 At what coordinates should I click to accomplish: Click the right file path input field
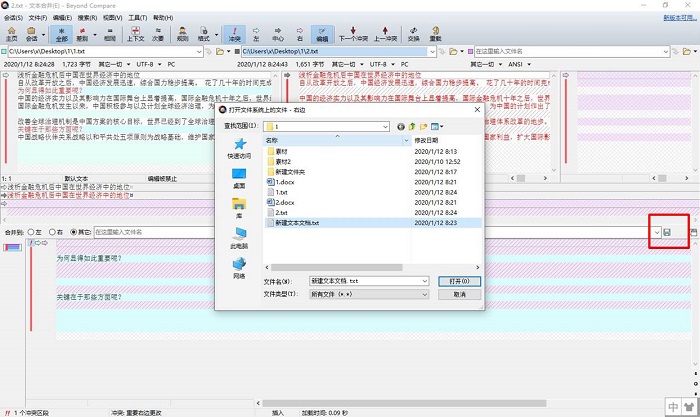pyautogui.click(x=568, y=52)
